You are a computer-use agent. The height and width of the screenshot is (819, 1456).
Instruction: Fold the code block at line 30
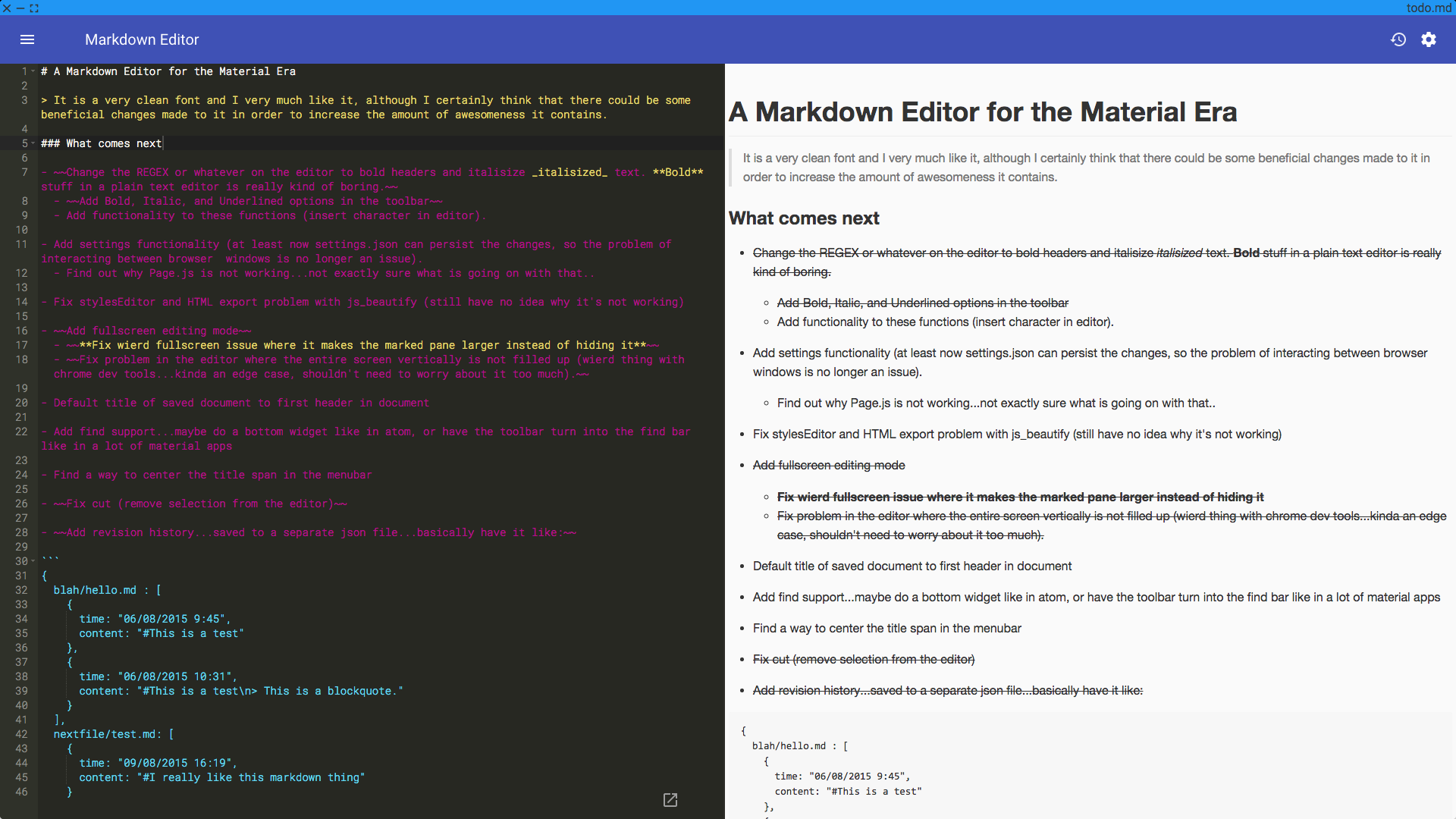coord(33,561)
